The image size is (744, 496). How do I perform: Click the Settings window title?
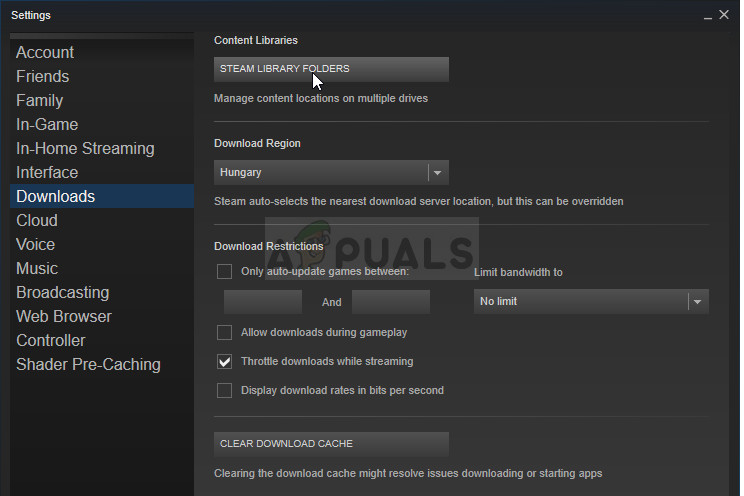31,15
